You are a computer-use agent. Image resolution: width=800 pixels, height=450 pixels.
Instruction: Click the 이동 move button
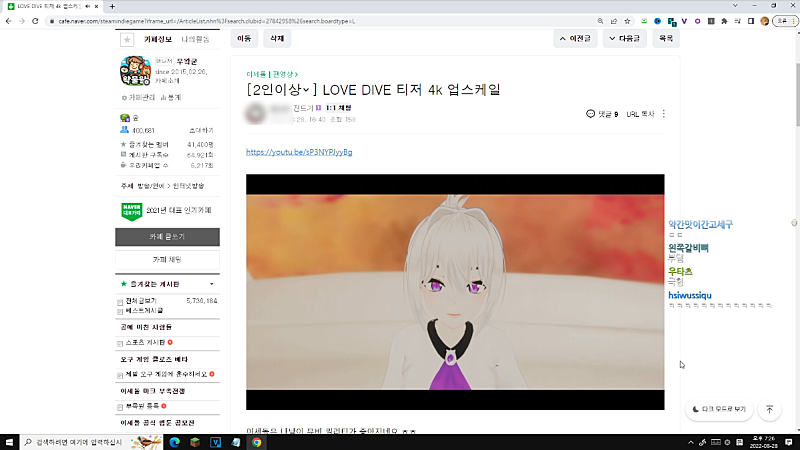point(244,39)
